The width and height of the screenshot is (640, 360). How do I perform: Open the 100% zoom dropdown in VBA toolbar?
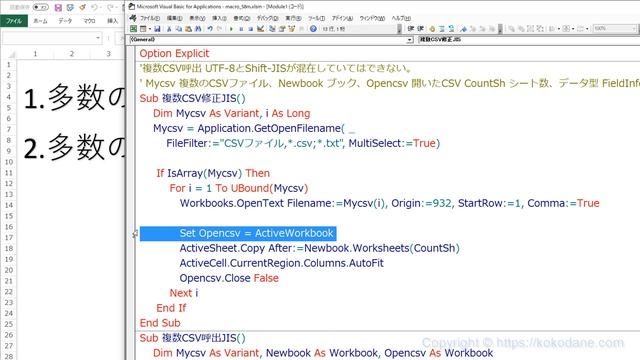click(634, 29)
